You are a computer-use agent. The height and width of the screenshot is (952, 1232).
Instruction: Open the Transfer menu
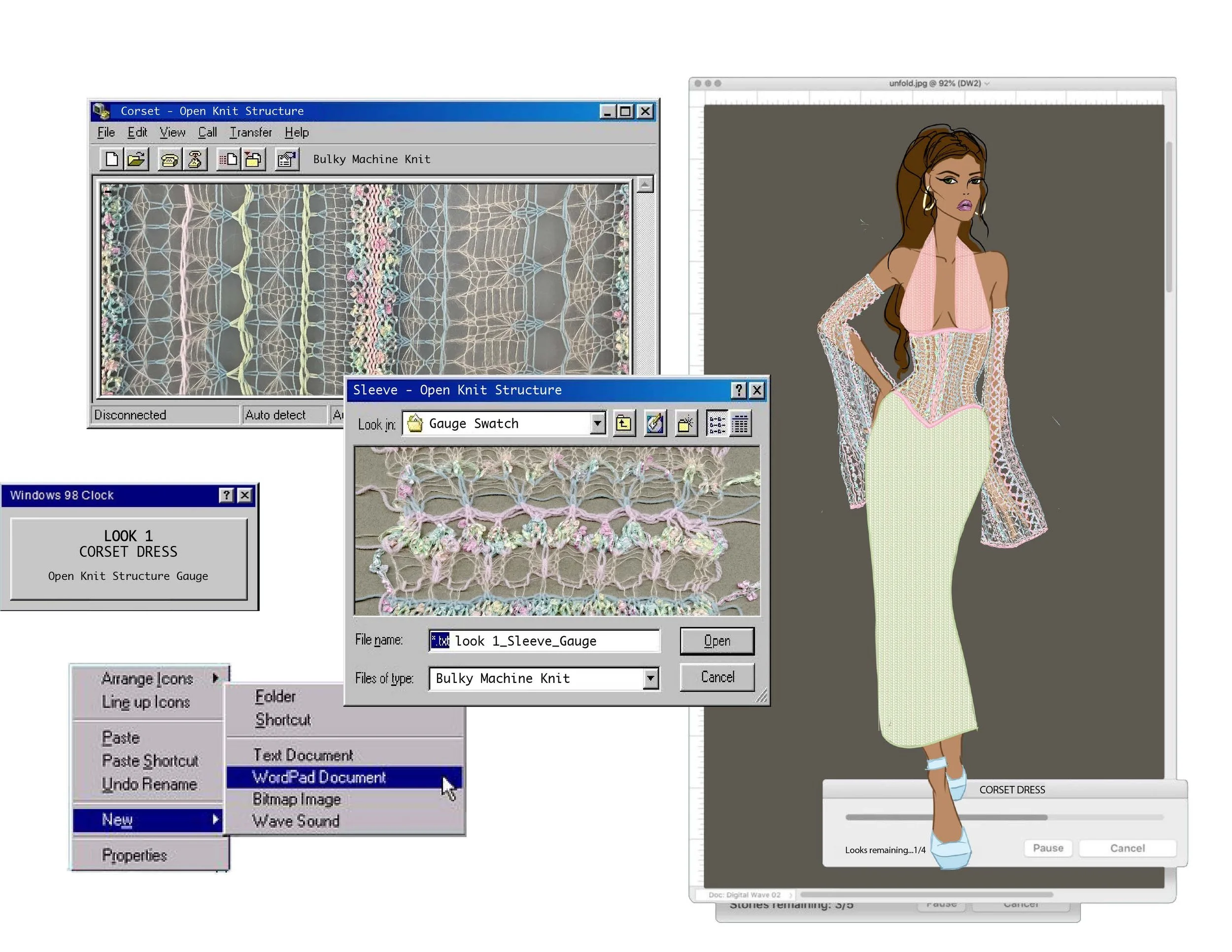tap(250, 133)
